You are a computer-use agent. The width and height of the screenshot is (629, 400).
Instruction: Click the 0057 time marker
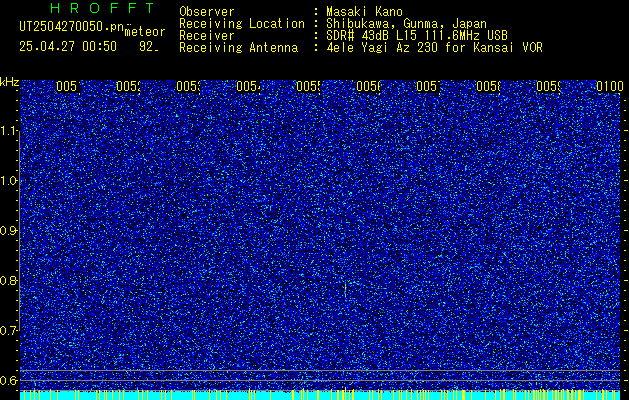429,86
